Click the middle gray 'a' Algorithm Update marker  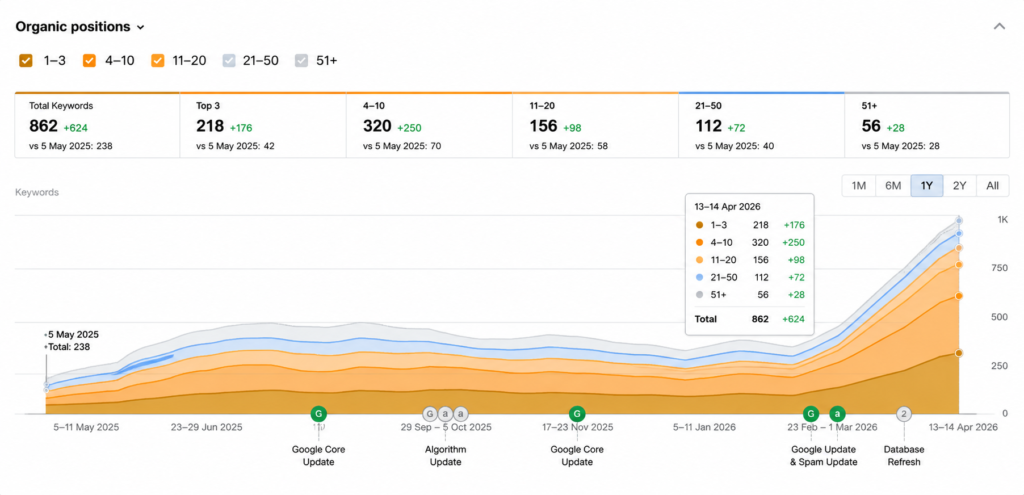pos(445,413)
